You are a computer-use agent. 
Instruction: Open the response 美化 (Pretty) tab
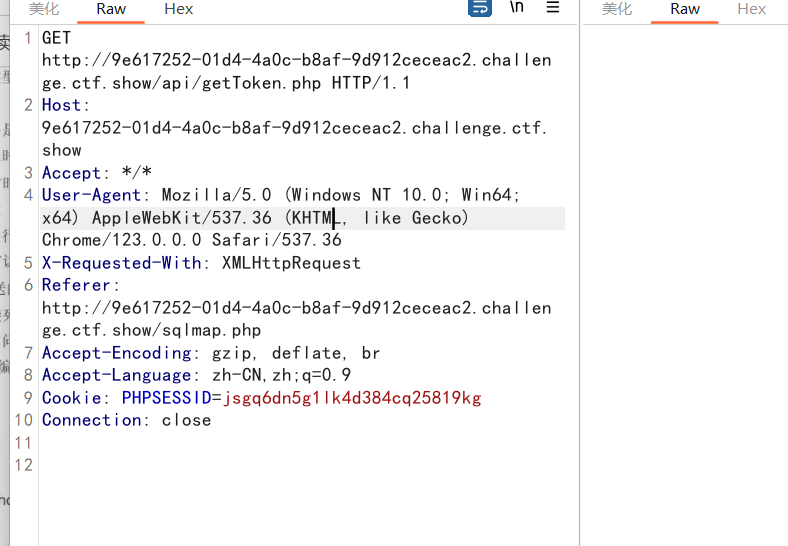tap(617, 9)
